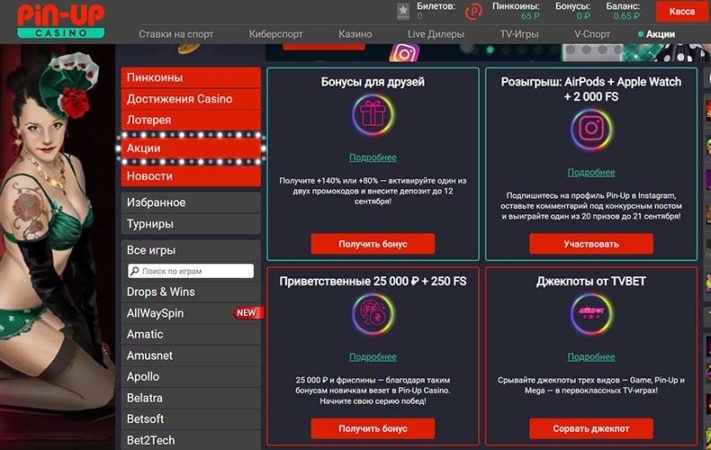Screen dimensions: 711x450
Task: Click the TVBET jackpot circle icon
Action: pyautogui.click(x=590, y=315)
